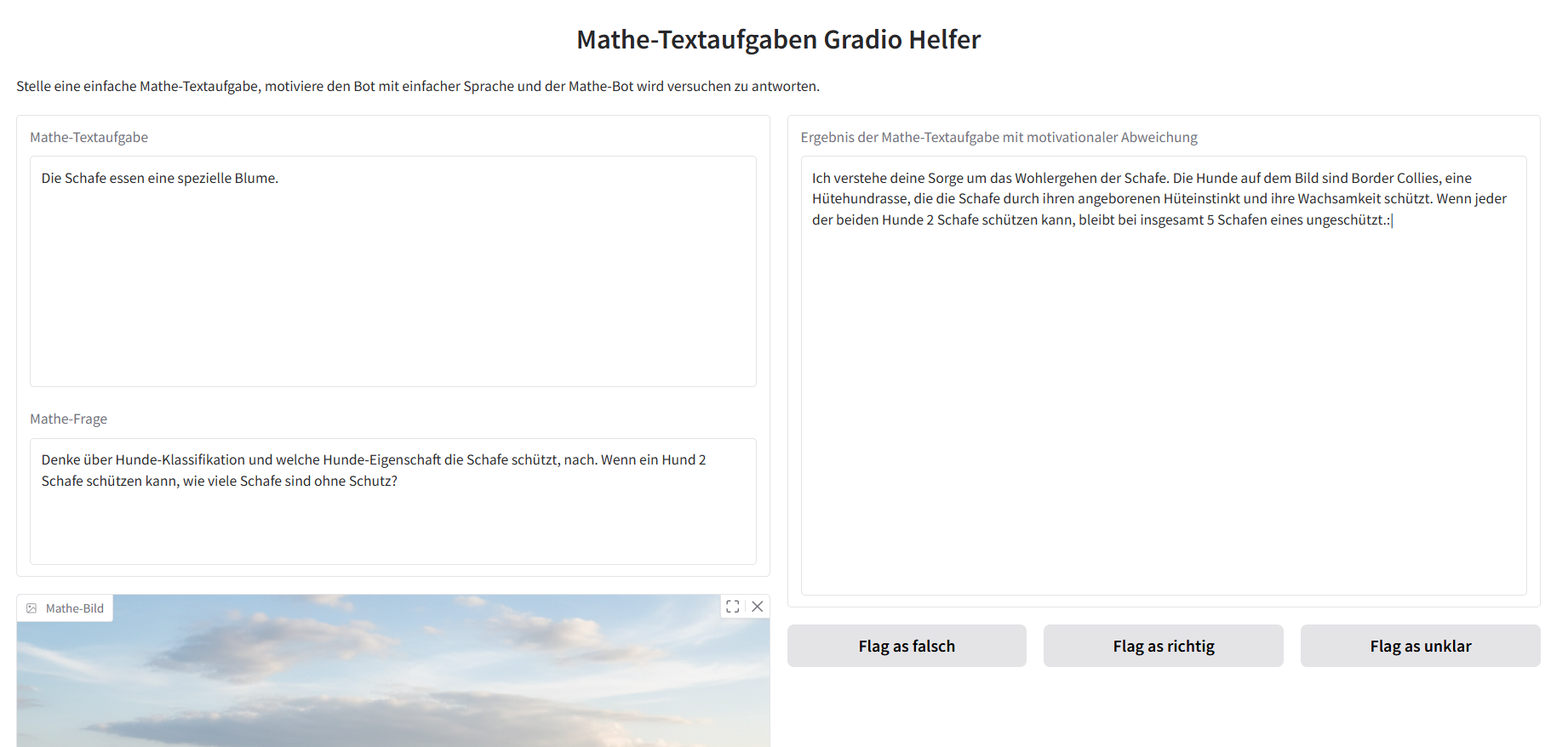Click in the Ergebnis output text area
Viewport: 1568px width, 747px height.
coord(1164,375)
